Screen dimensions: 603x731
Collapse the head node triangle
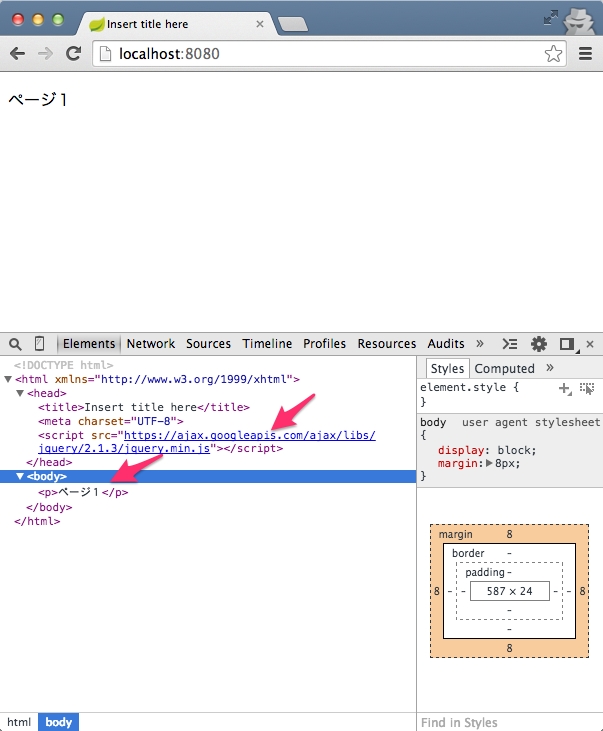[x=20, y=393]
